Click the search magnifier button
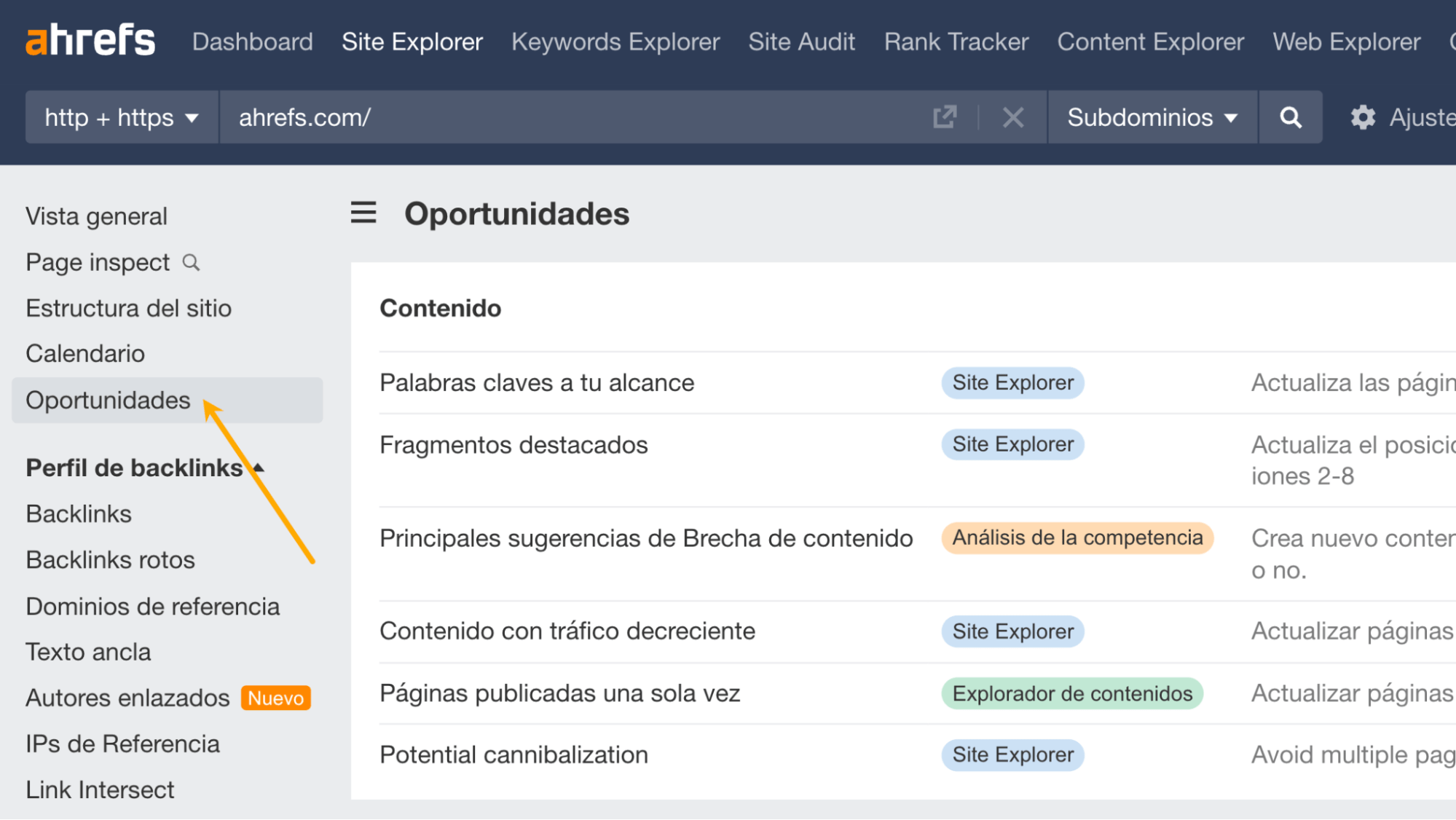 coord(1291,117)
